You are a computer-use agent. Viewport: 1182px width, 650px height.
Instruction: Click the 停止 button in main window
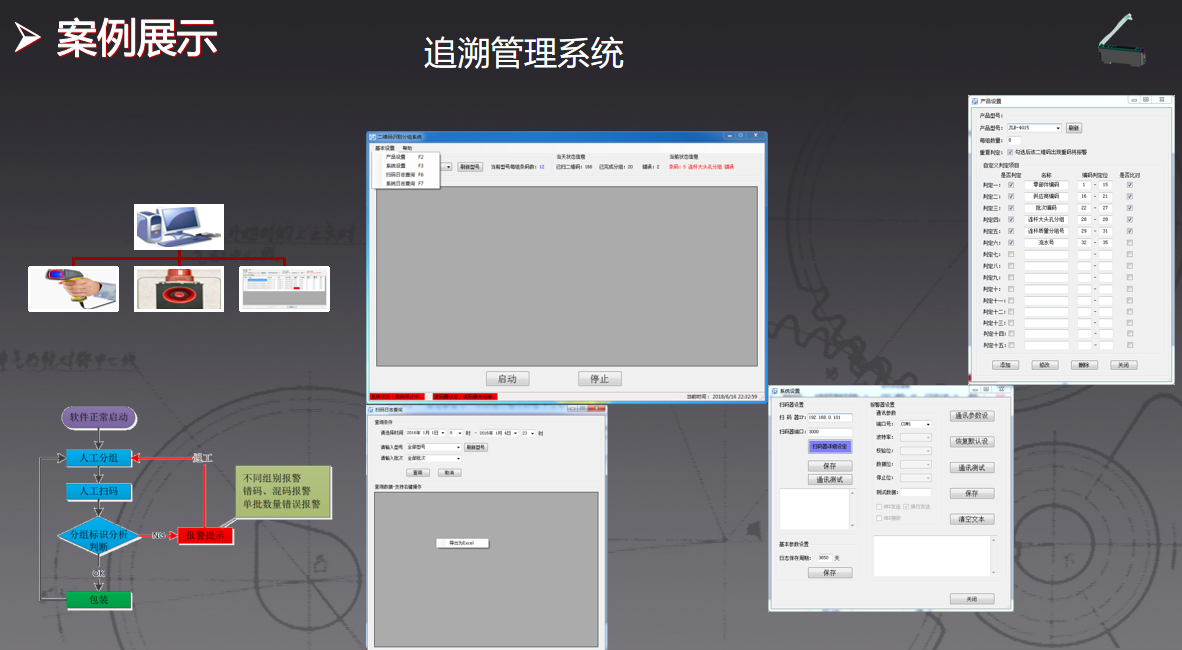[599, 379]
